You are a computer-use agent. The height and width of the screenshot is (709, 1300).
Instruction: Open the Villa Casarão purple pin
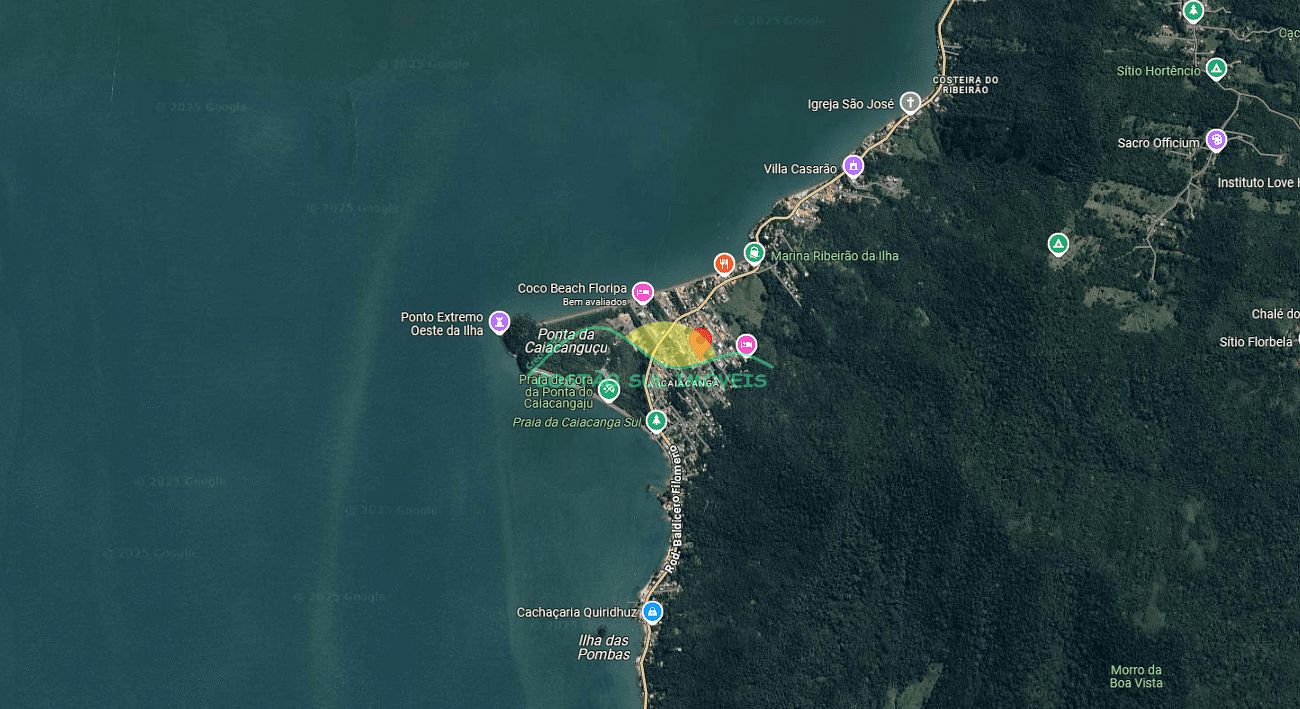click(x=853, y=166)
